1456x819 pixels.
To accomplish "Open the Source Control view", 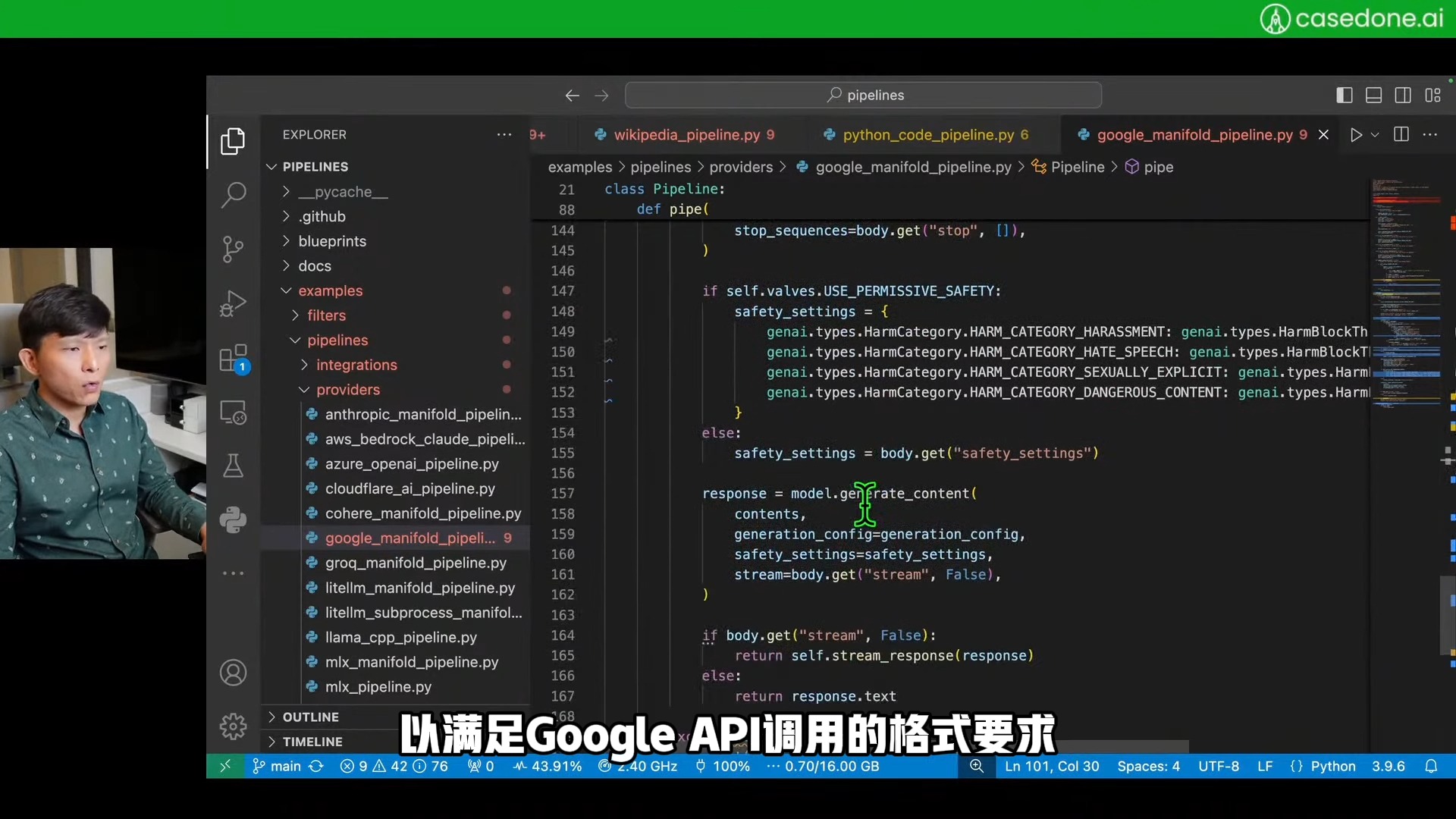I will click(233, 249).
